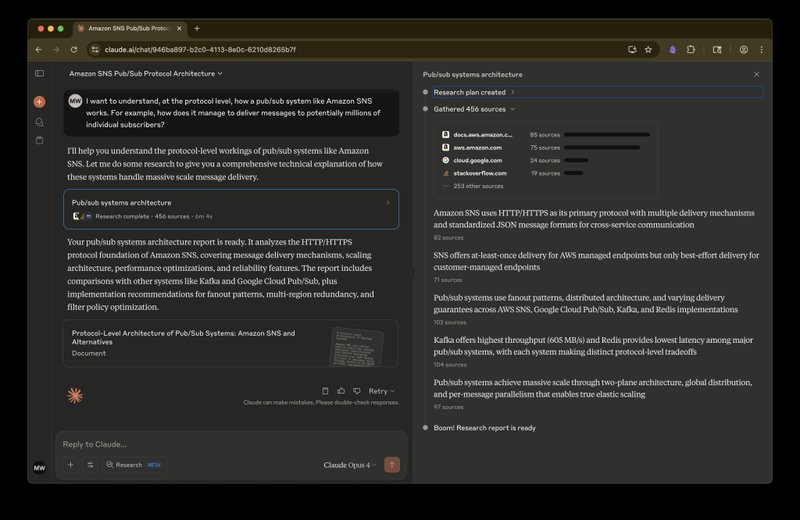Viewport: 800px width, 520px height.
Task: Copy the response with clipboard icon
Action: pos(326,391)
